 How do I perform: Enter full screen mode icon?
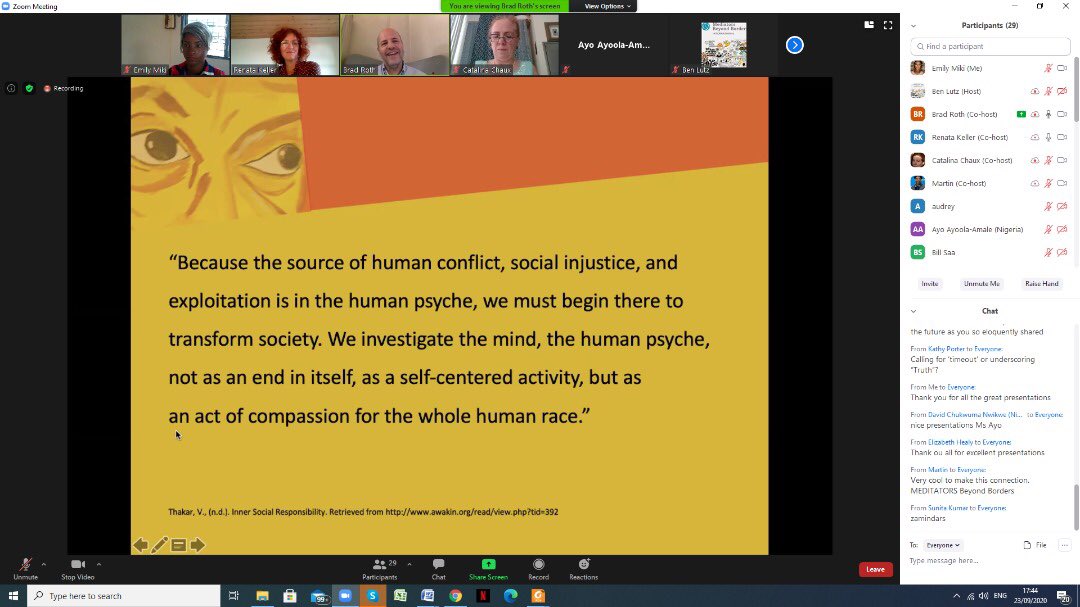888,25
